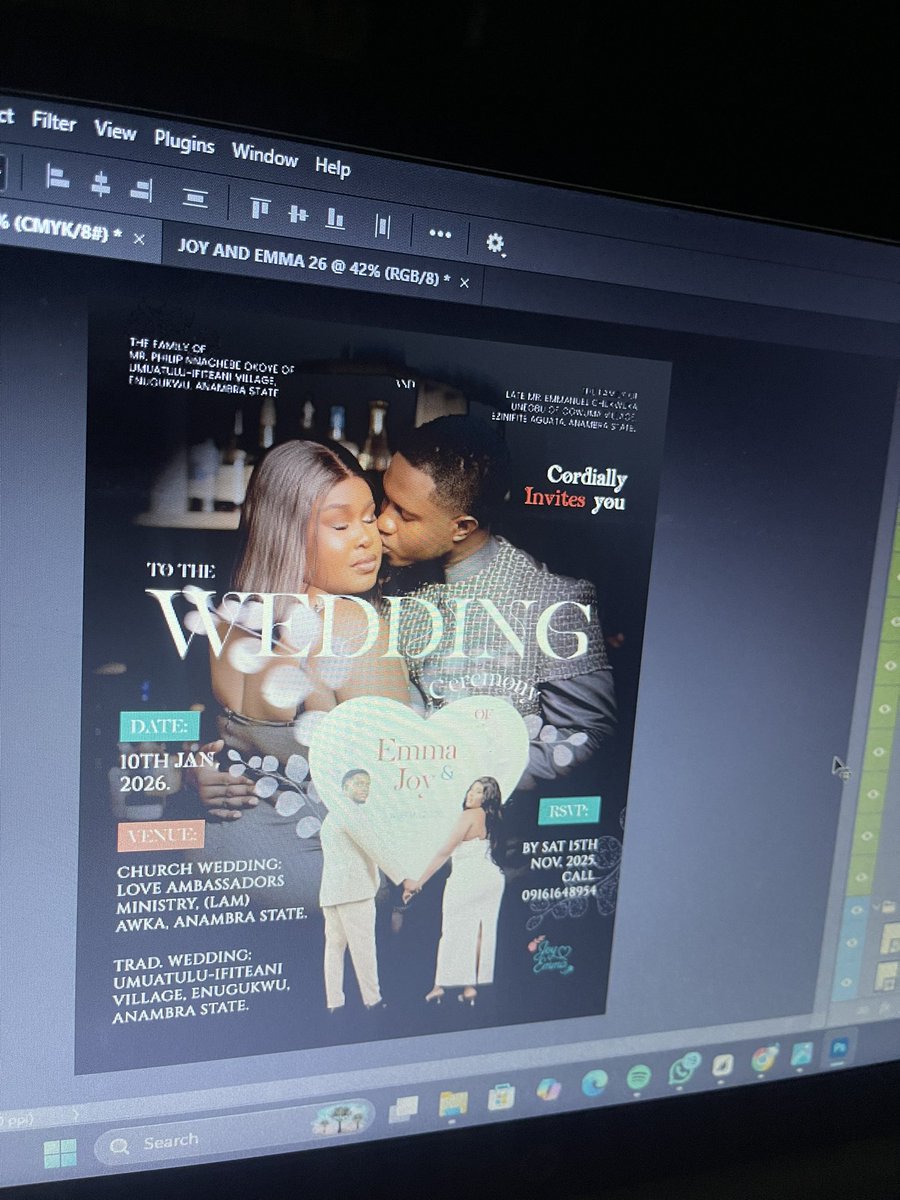The width and height of the screenshot is (900, 1200).
Task: Close the CMYK/8# document tab
Action: pyautogui.click(x=139, y=239)
